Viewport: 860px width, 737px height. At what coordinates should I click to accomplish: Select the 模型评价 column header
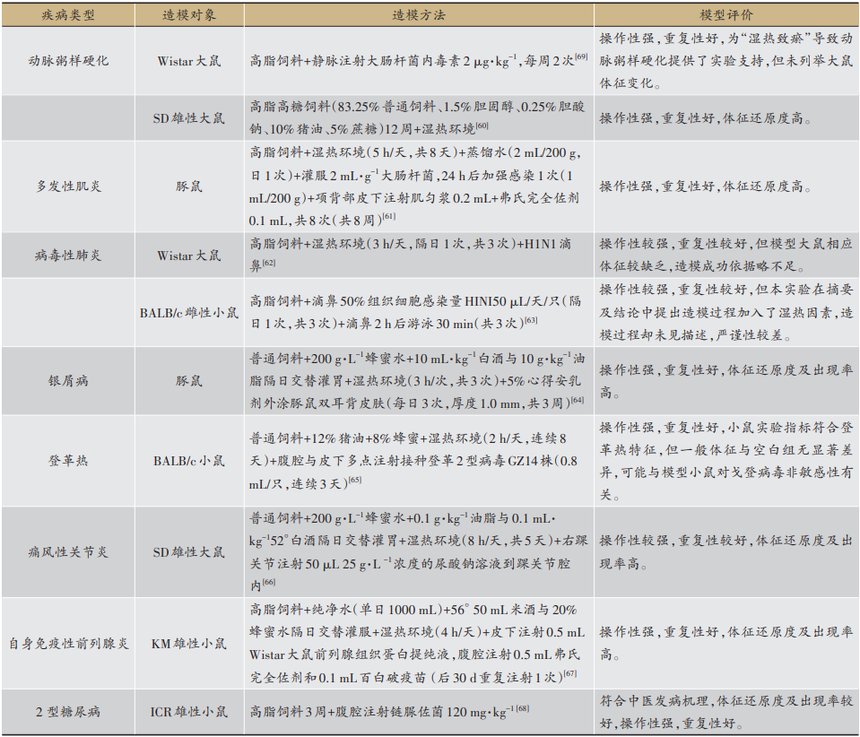point(725,15)
